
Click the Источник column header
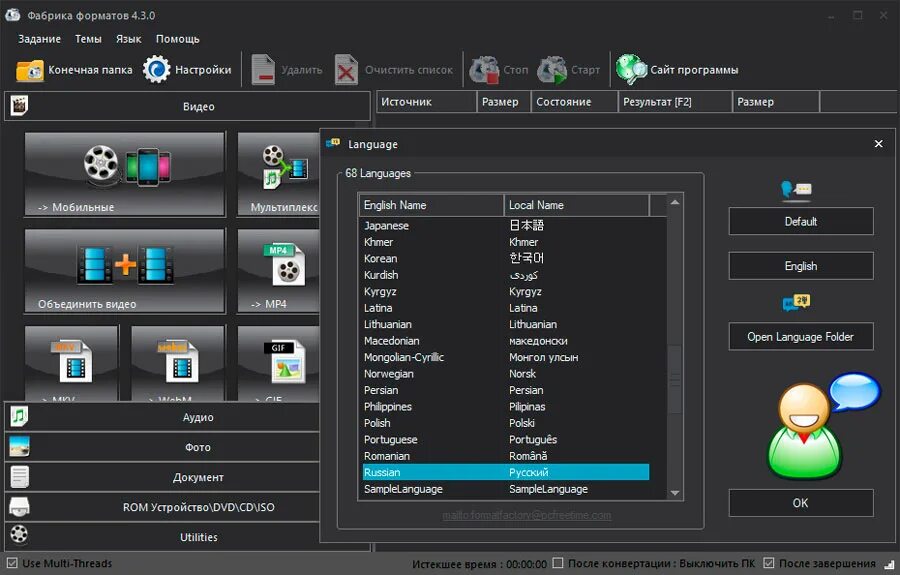coord(426,102)
